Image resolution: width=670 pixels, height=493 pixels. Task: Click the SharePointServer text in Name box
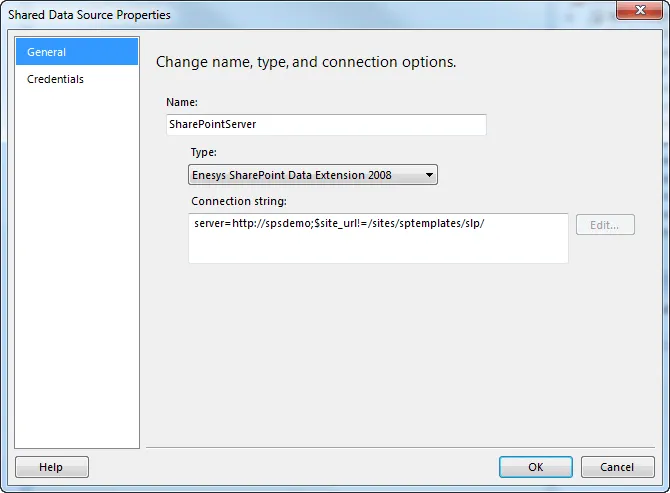tap(214, 125)
